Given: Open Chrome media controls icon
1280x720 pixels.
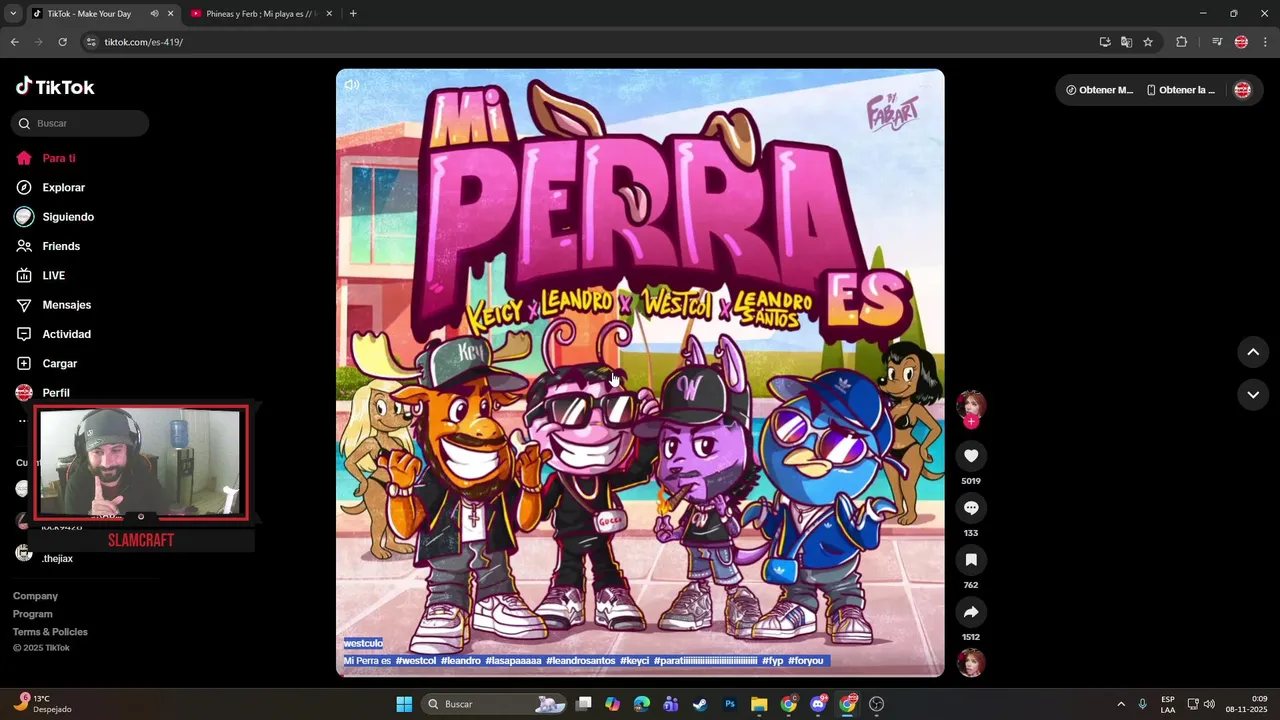Looking at the screenshot, I should [1217, 42].
